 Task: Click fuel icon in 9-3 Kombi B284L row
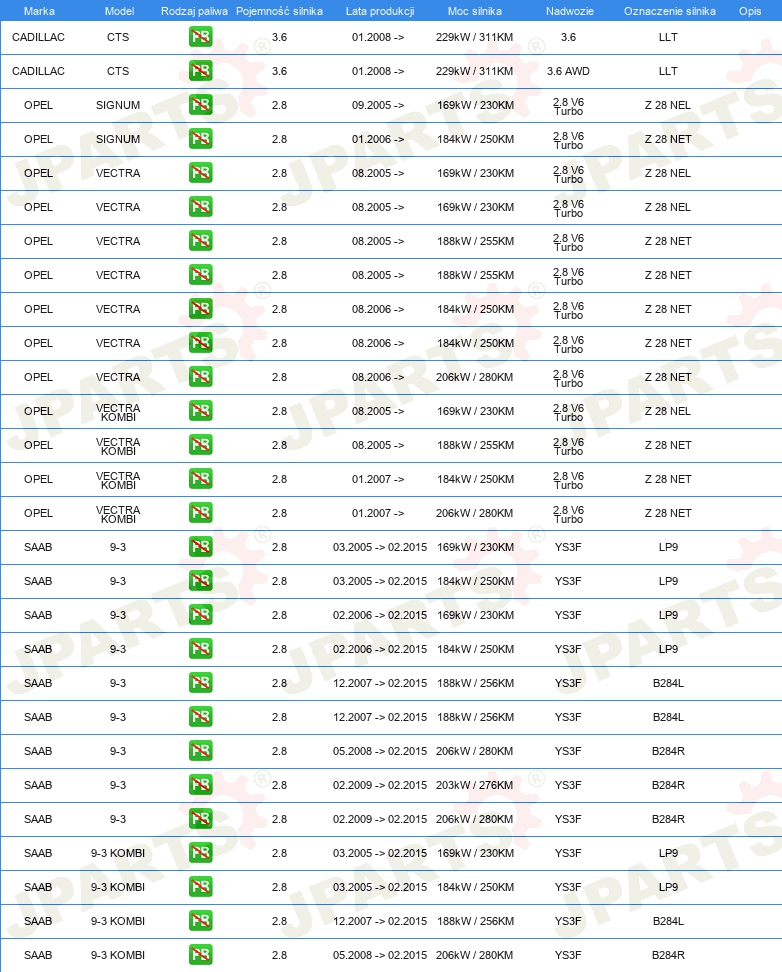click(x=200, y=921)
